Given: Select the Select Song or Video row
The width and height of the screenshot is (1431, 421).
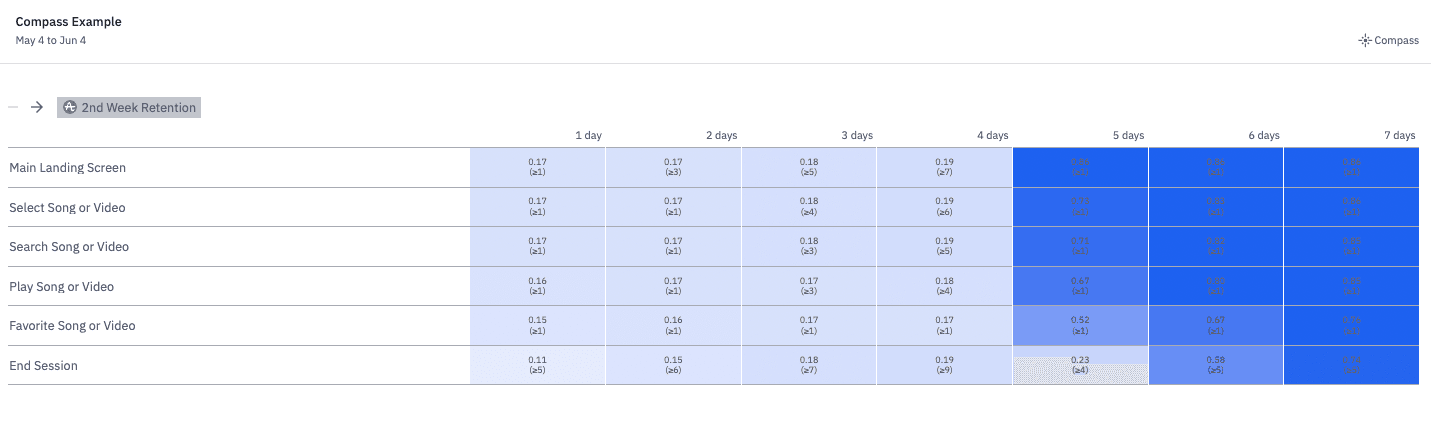Looking at the screenshot, I should tap(67, 208).
